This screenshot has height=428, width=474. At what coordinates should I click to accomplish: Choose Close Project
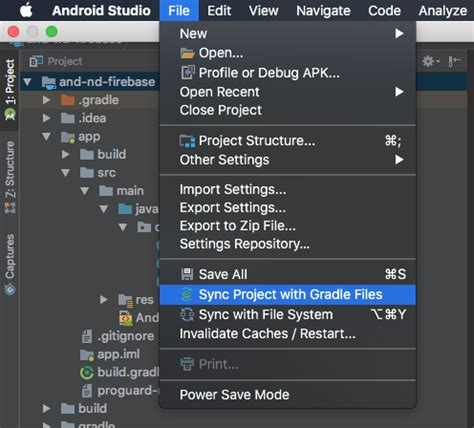(288, 110)
